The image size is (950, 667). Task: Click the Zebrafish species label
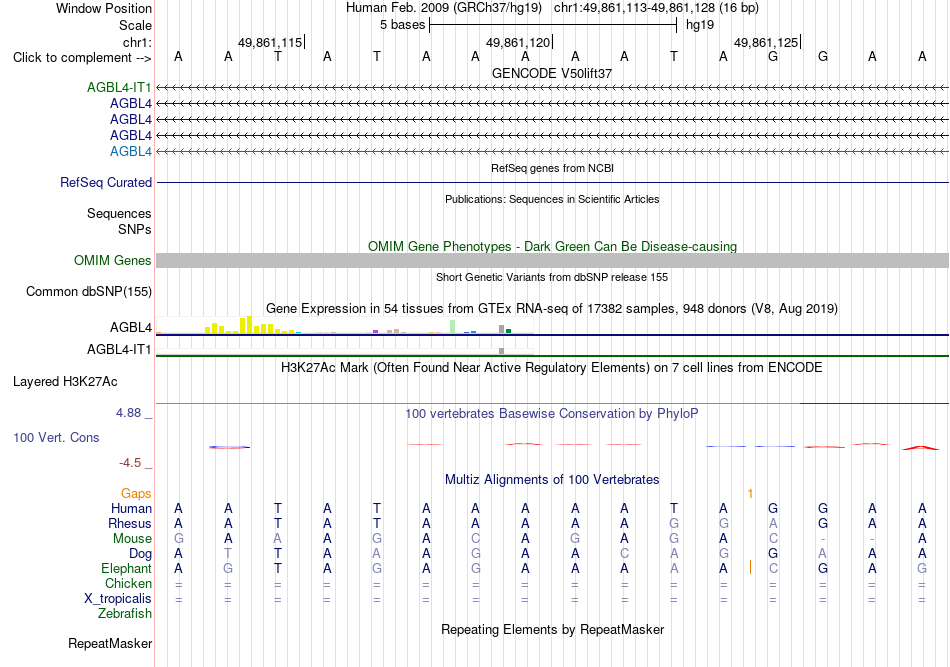125,613
